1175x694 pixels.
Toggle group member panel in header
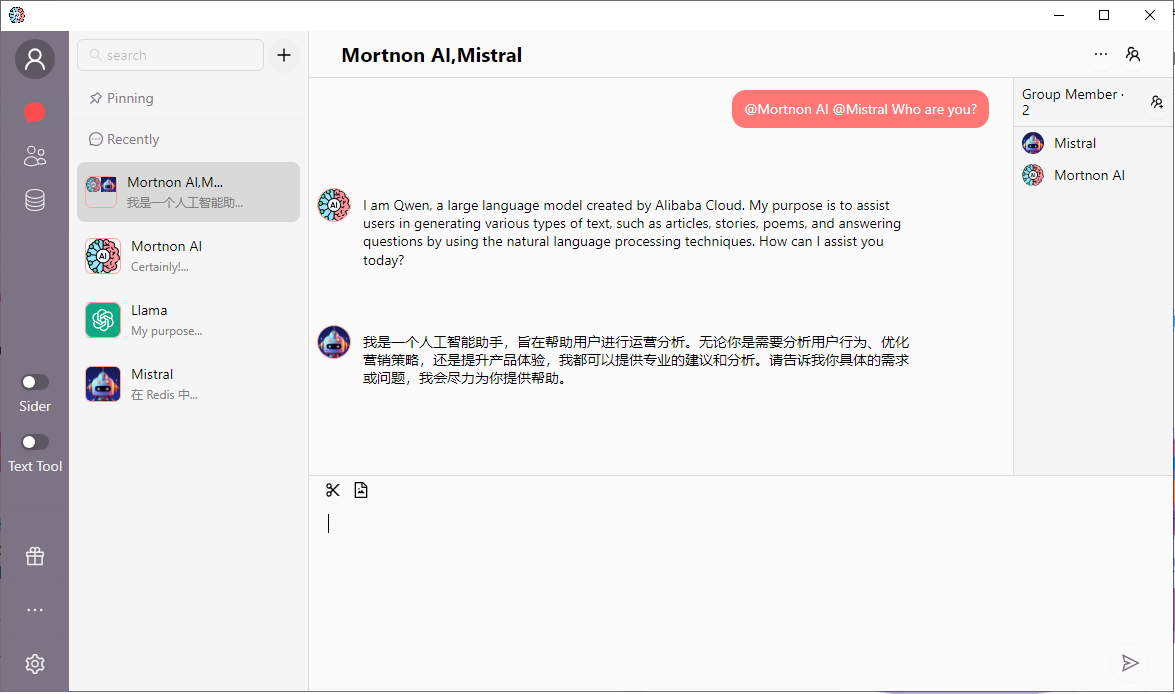(1133, 55)
